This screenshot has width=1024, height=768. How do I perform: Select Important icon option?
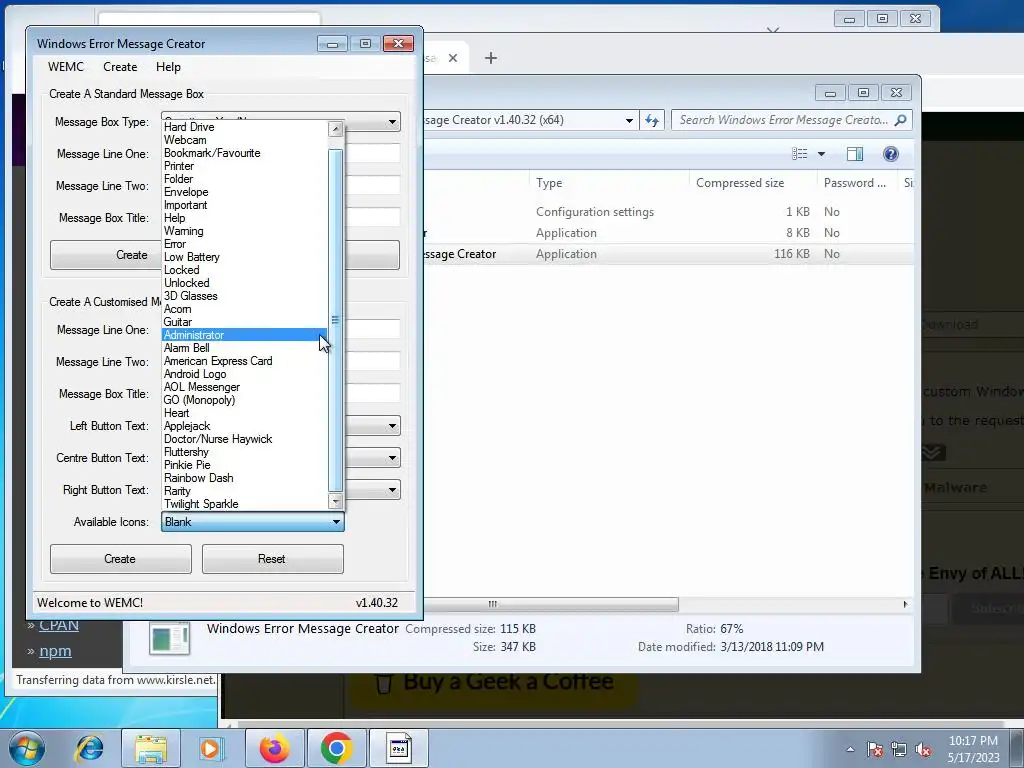click(x=244, y=205)
